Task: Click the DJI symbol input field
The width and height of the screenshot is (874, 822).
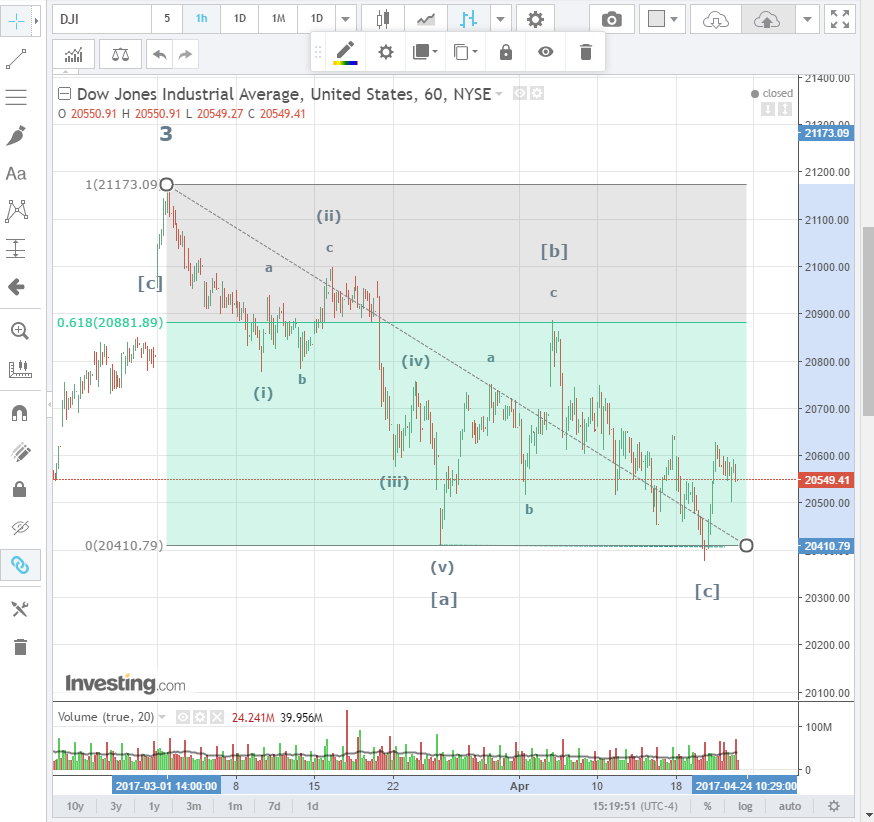Action: pyautogui.click(x=102, y=19)
